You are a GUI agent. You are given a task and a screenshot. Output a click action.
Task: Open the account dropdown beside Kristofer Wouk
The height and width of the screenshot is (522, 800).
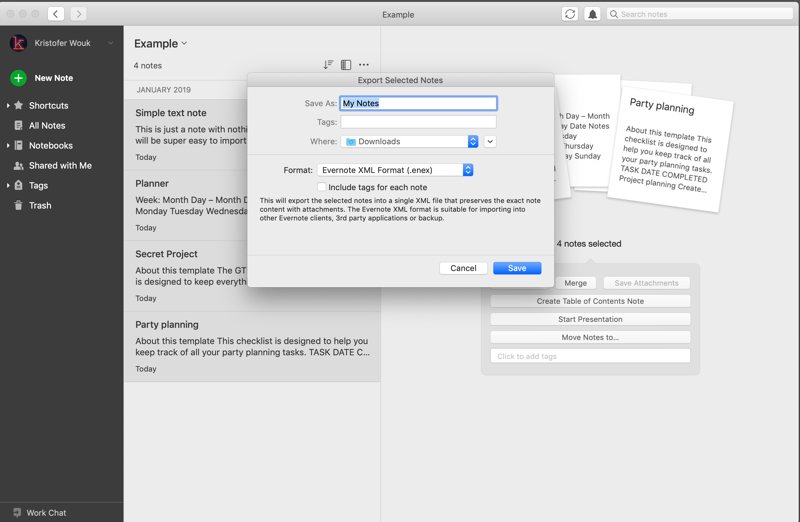[x=110, y=43]
